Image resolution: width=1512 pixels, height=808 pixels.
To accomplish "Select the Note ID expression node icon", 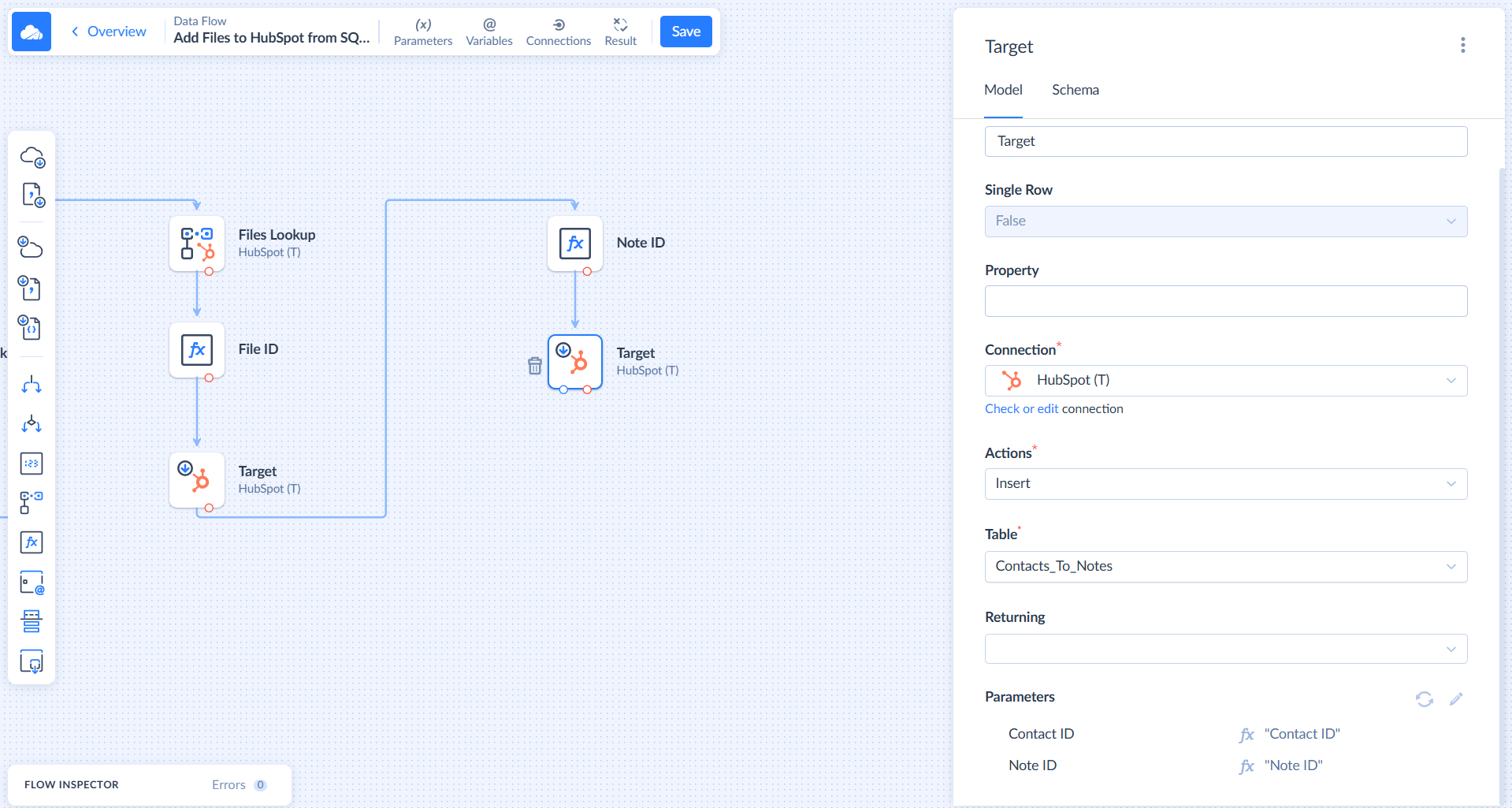I will [x=575, y=244].
